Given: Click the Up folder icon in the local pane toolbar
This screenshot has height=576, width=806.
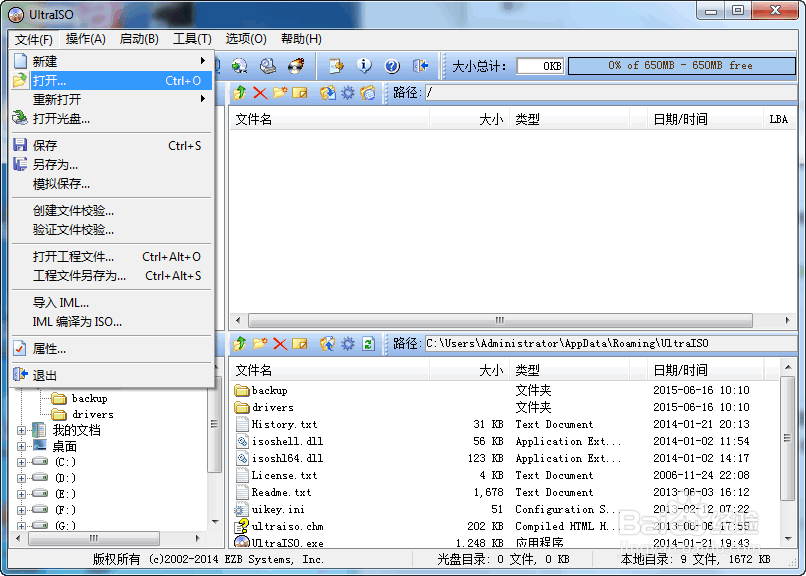Looking at the screenshot, I should (240, 344).
